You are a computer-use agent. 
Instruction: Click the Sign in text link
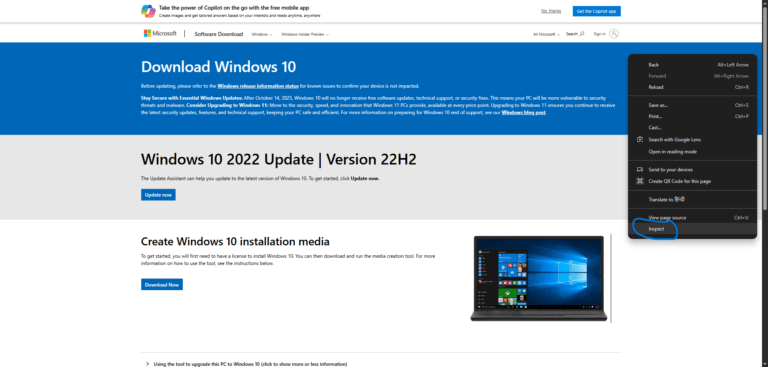pos(600,34)
